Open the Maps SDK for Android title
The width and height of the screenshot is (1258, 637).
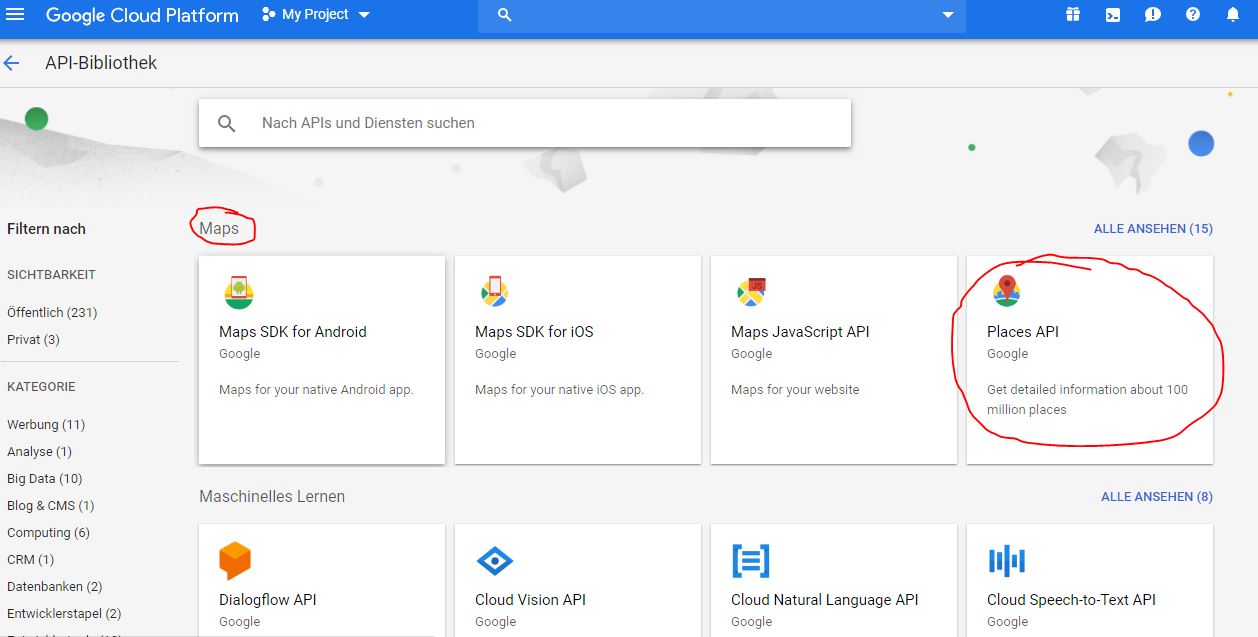pyautogui.click(x=293, y=332)
